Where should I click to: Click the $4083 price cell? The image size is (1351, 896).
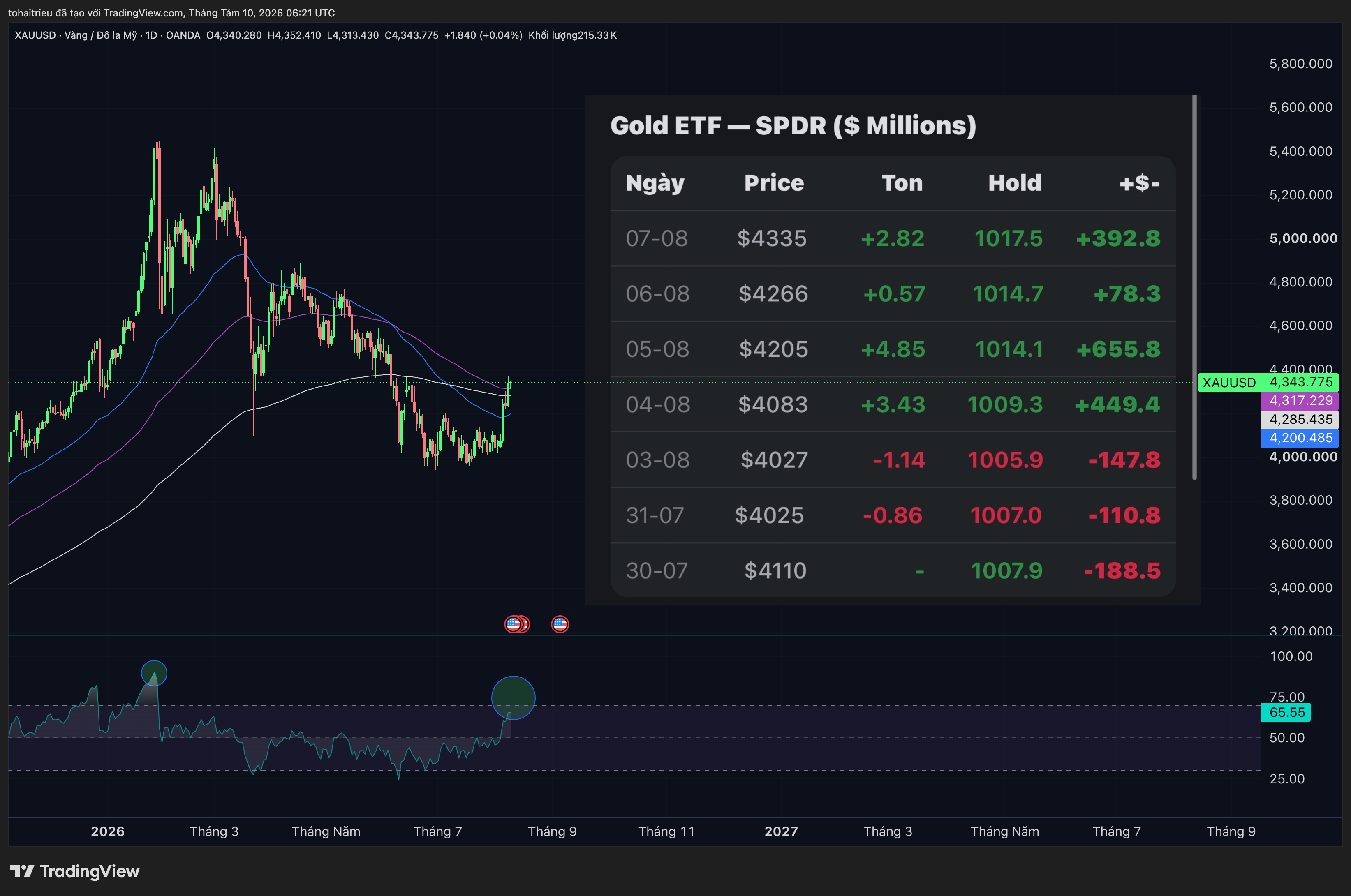coord(773,404)
